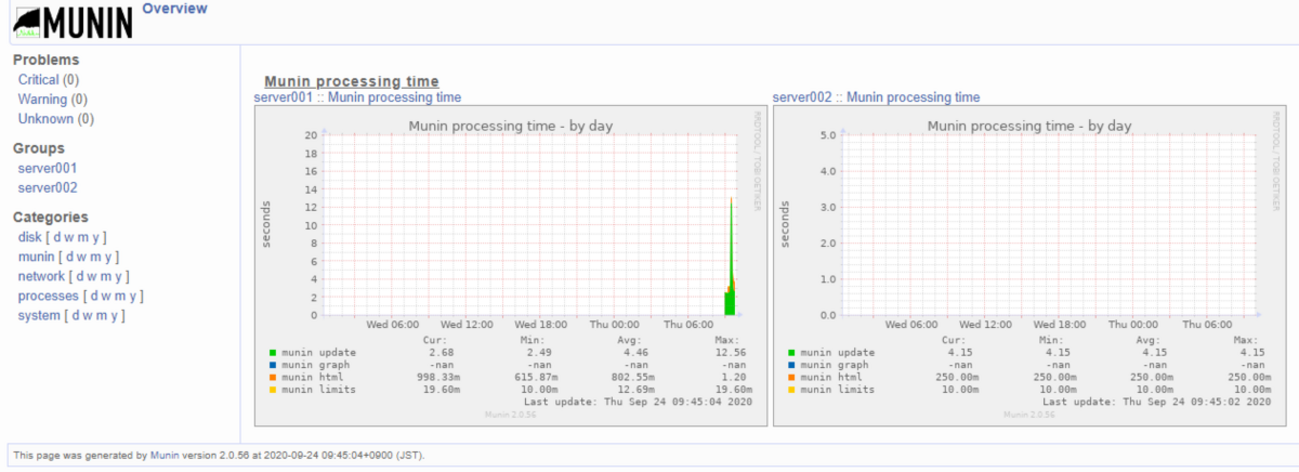Show system category weekly view 'w'
The height and width of the screenshot is (472, 1299).
(x=88, y=316)
